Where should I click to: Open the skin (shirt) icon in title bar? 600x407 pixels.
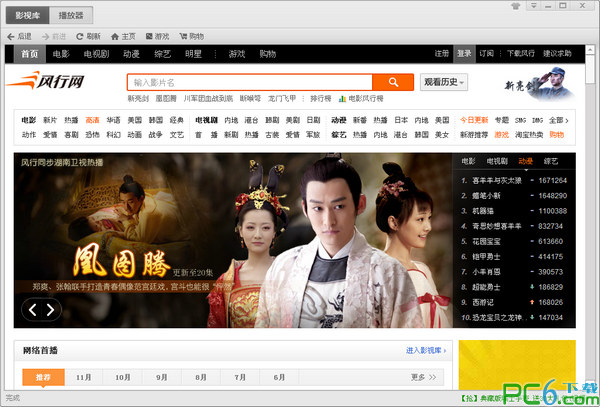pyautogui.click(x=516, y=6)
